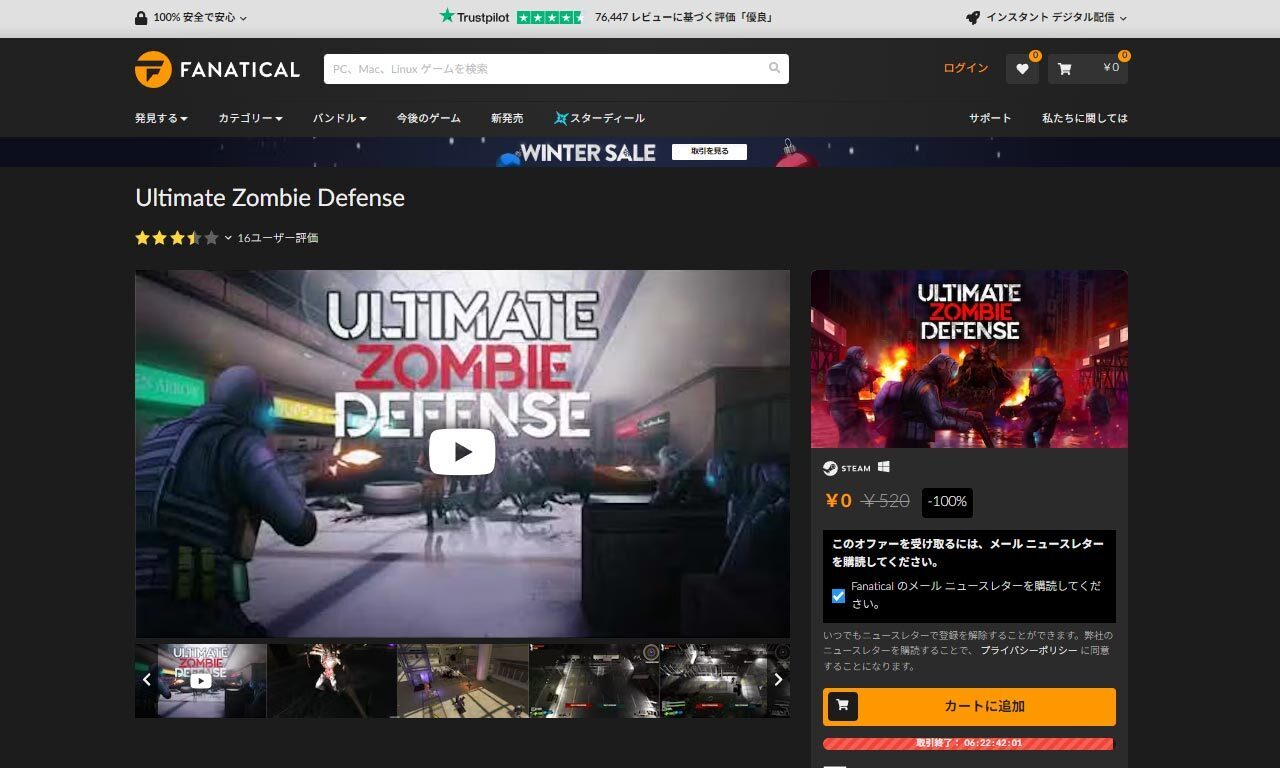Click the -100% discount badge
Image resolution: width=1280 pixels, height=768 pixels.
pyautogui.click(x=947, y=502)
